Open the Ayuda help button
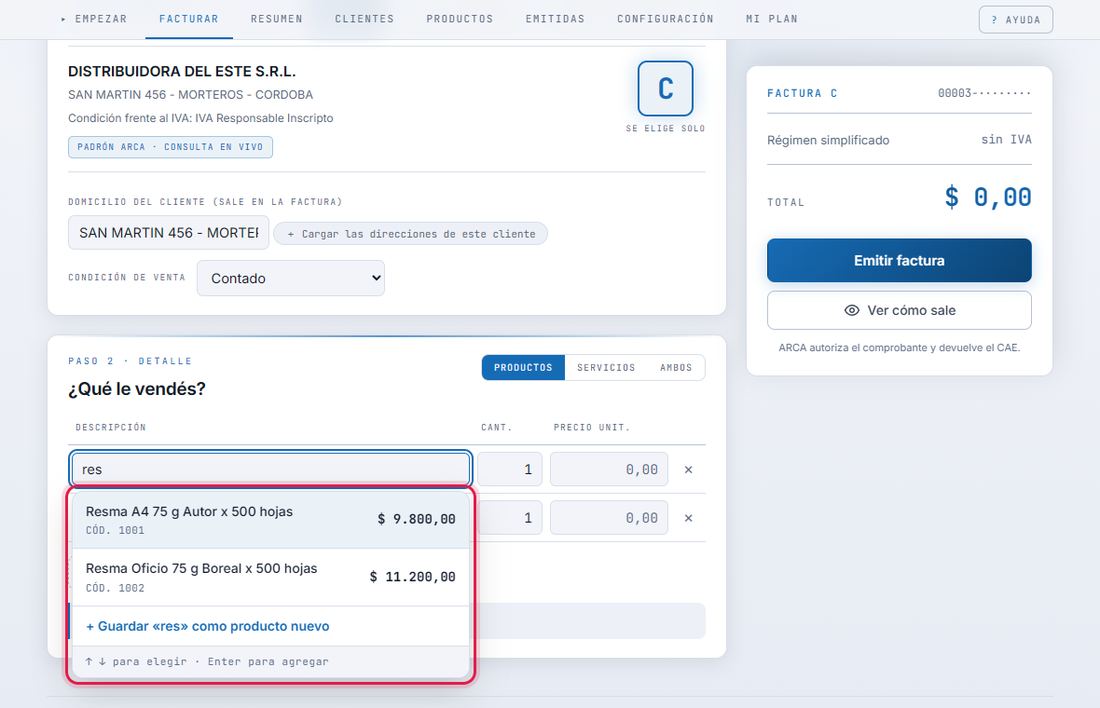 [x=1016, y=20]
